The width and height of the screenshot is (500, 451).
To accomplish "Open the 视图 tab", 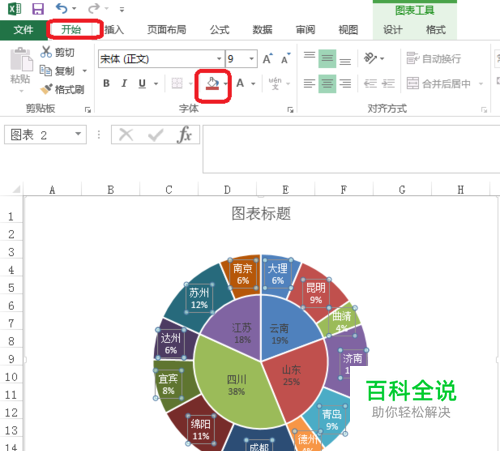I will click(x=348, y=30).
